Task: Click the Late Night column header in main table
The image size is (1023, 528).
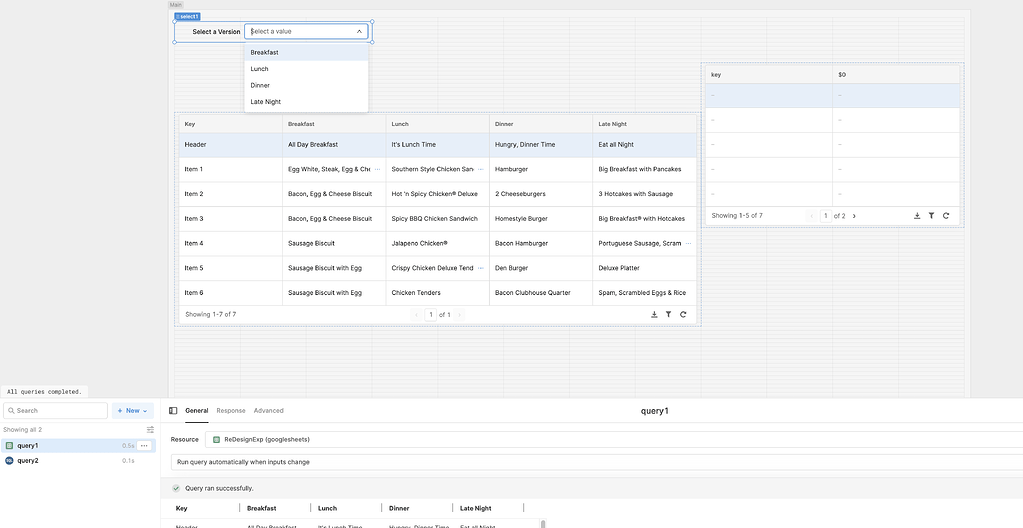Action: click(x=645, y=124)
